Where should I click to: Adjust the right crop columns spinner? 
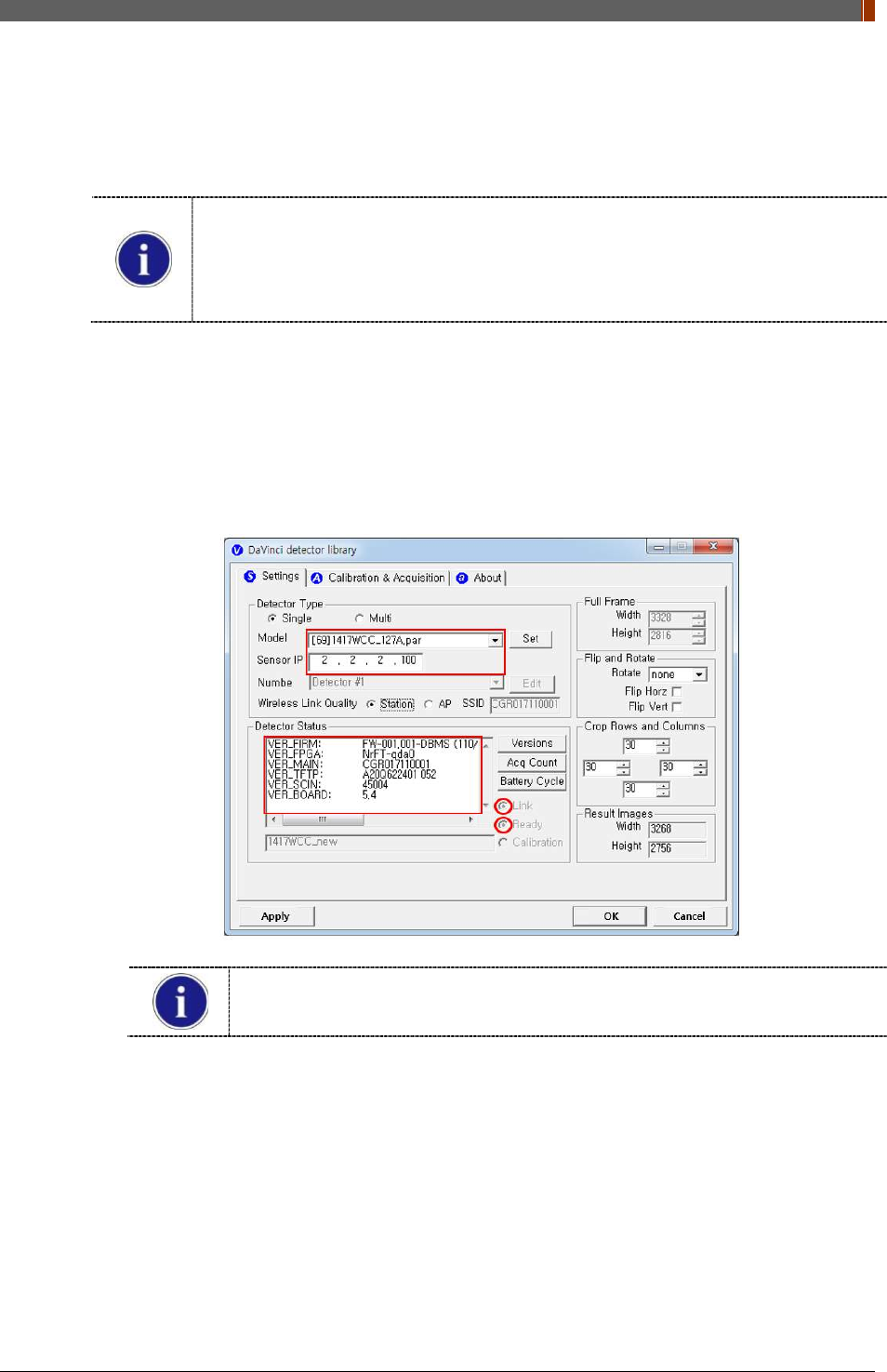click(700, 768)
